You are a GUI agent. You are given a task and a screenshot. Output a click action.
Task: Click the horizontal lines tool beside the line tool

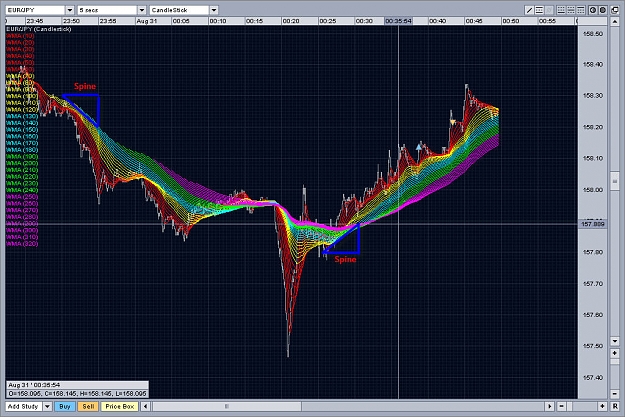(x=539, y=10)
